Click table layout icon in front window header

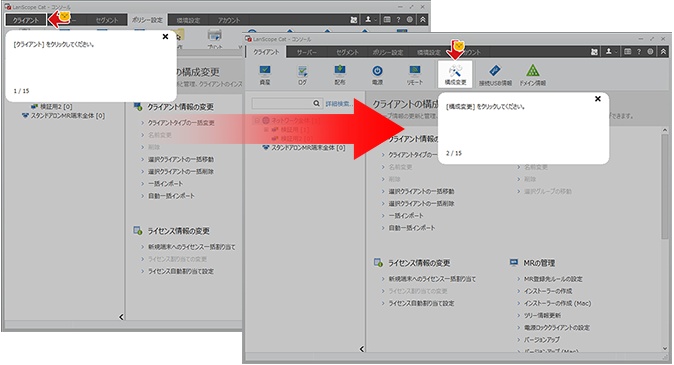(x=628, y=52)
